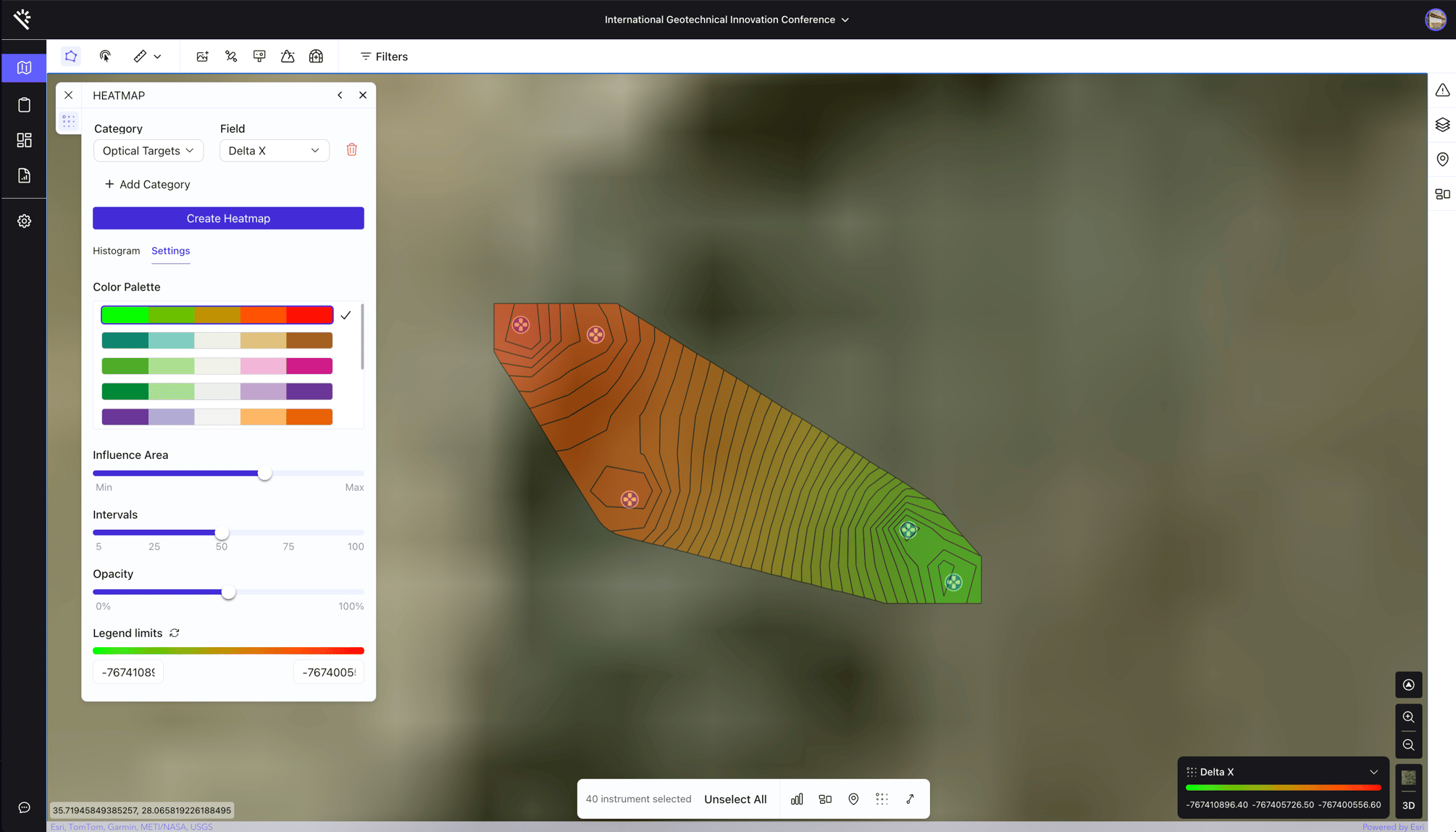Reset legend limits with refresh icon
1456x832 pixels.
pyautogui.click(x=175, y=633)
